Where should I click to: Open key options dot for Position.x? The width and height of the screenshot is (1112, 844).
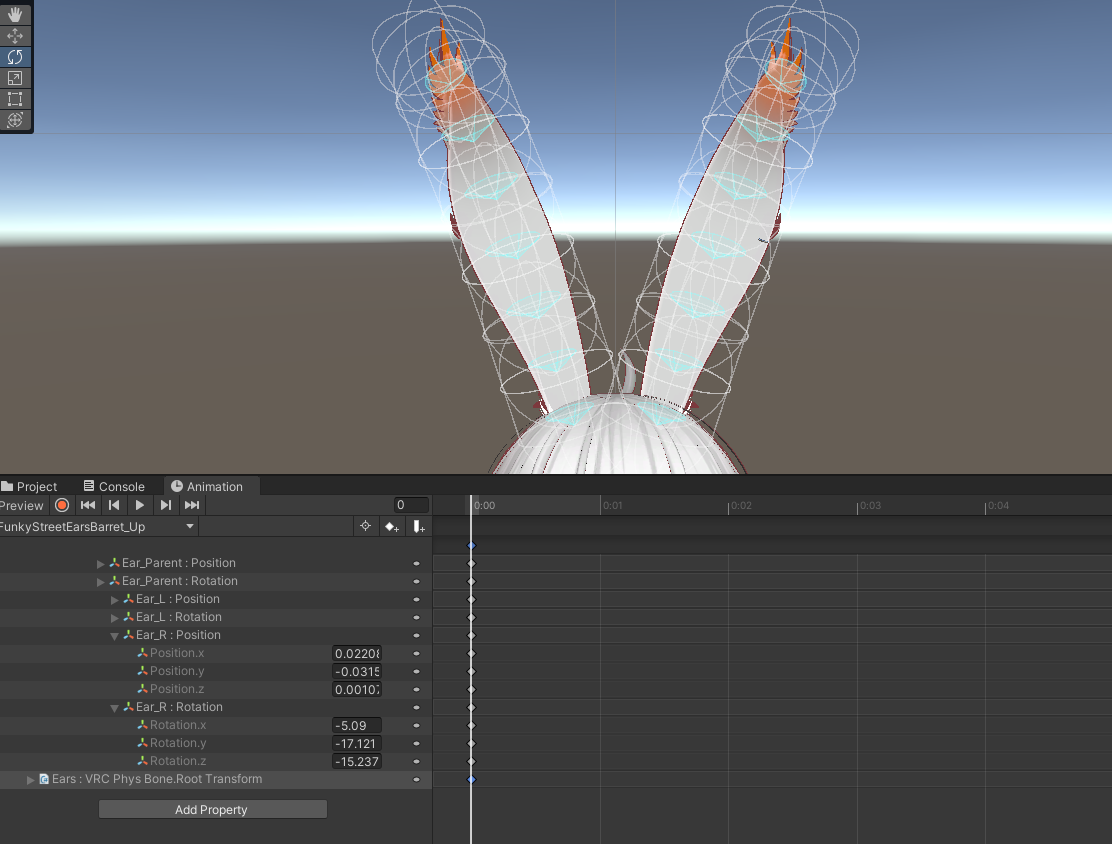[416, 653]
